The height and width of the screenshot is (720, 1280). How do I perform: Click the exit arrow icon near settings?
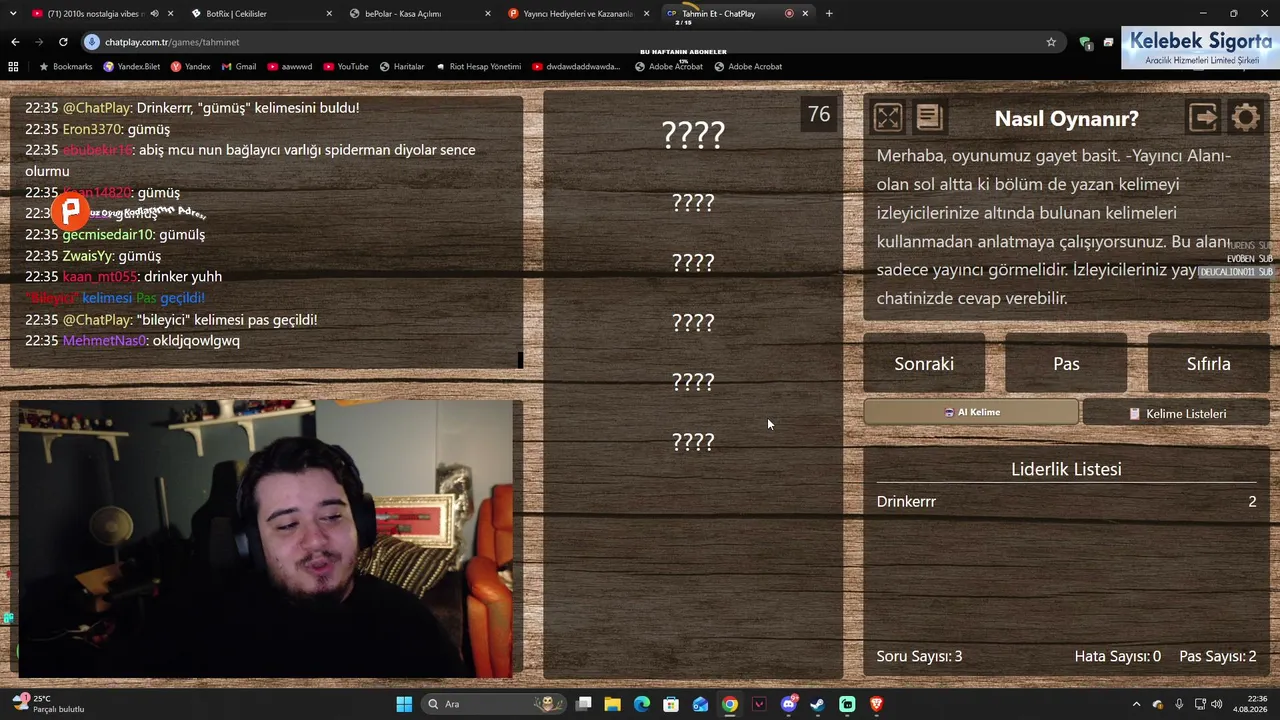point(1203,118)
